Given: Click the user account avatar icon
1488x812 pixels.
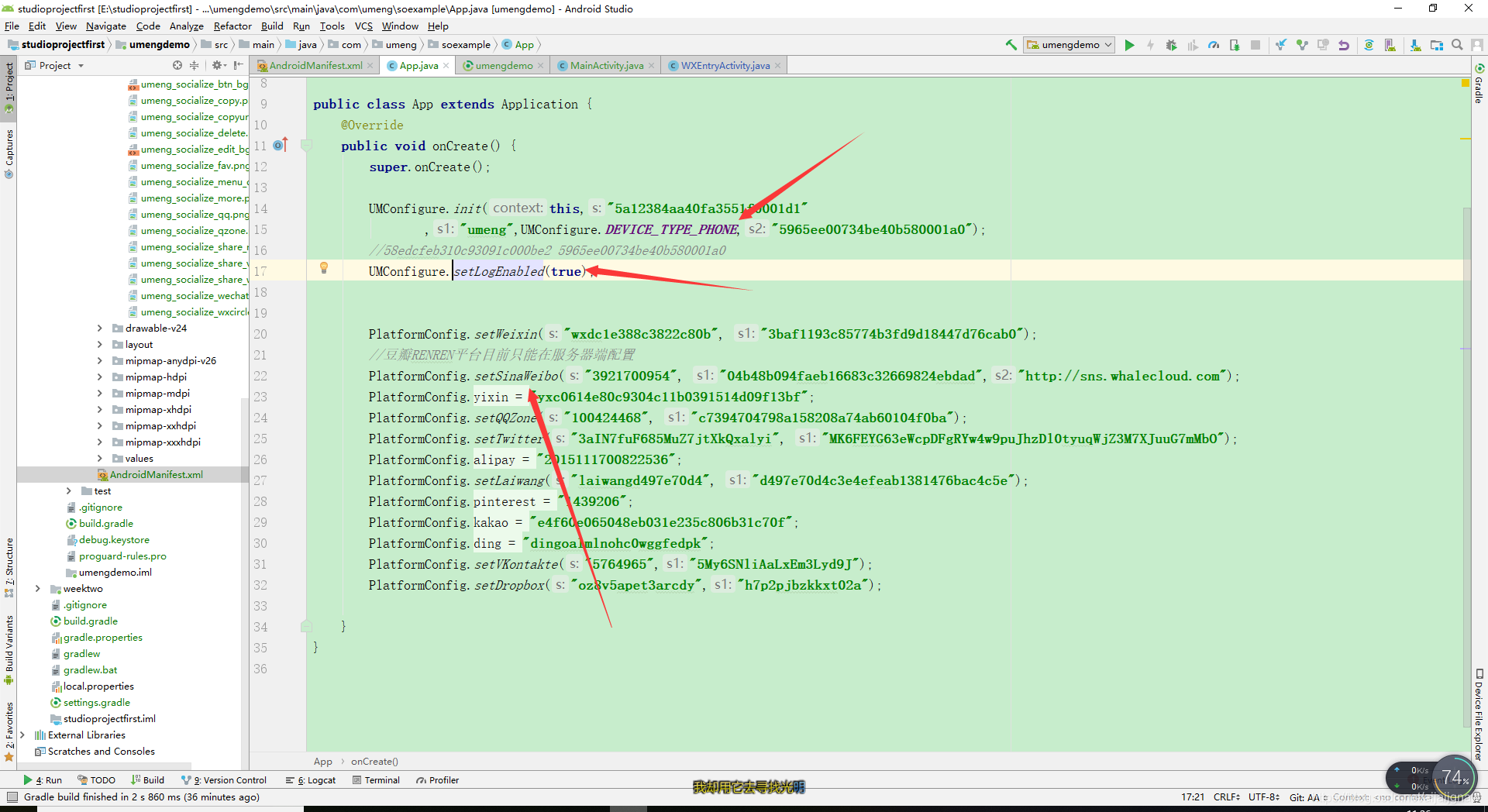Looking at the screenshot, I should click(x=1478, y=45).
